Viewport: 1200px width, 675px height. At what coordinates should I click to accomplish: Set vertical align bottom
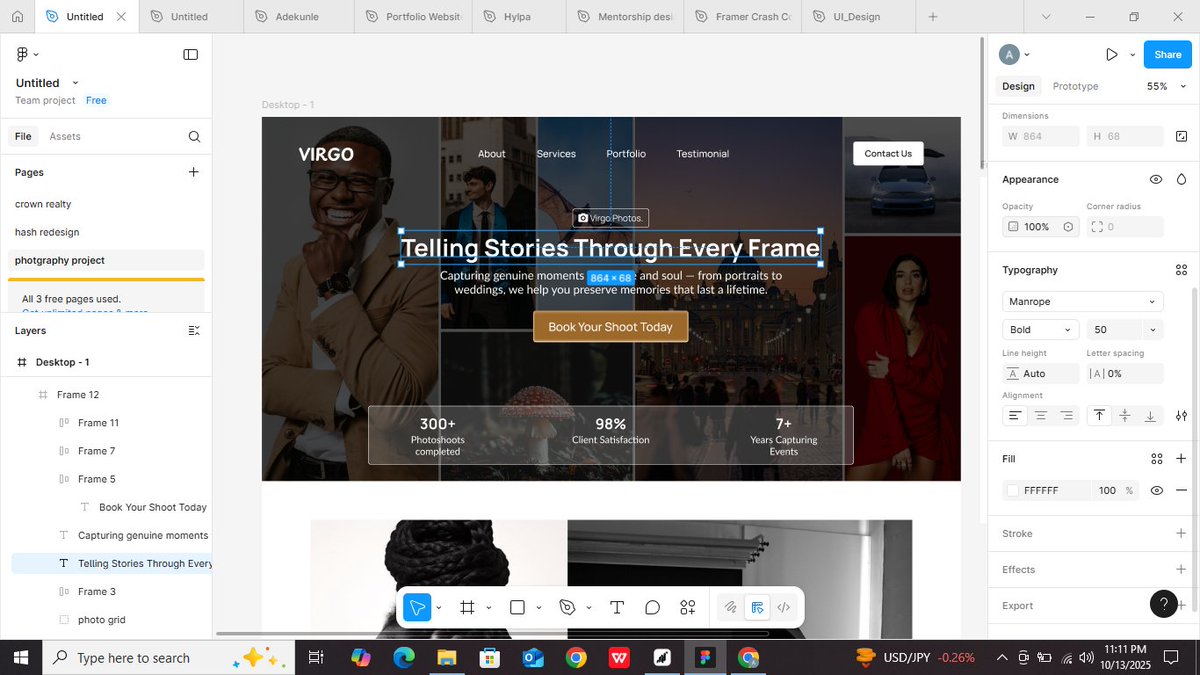(1151, 415)
